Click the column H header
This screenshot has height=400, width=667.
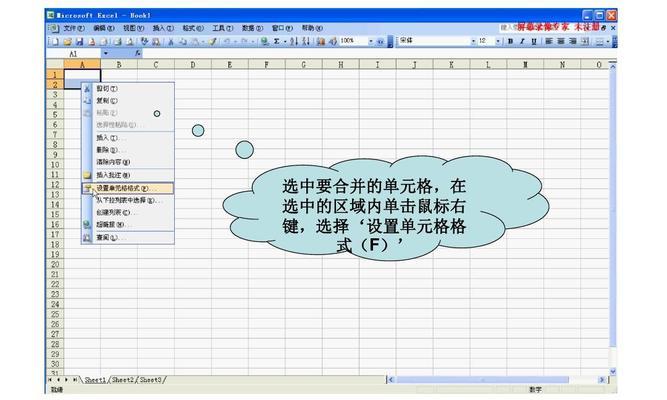(x=341, y=65)
